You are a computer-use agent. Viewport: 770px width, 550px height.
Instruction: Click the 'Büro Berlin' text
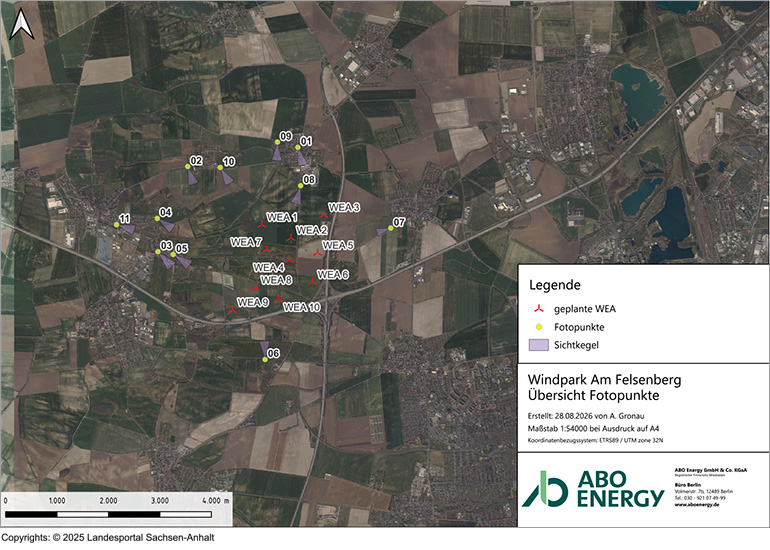coord(688,485)
